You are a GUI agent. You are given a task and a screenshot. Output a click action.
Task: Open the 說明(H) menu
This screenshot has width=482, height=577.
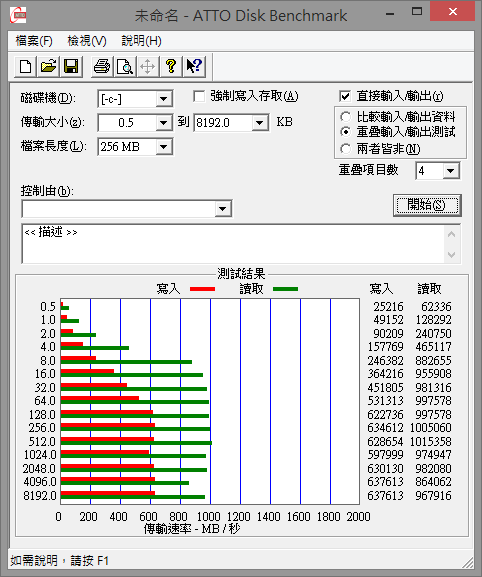click(142, 40)
